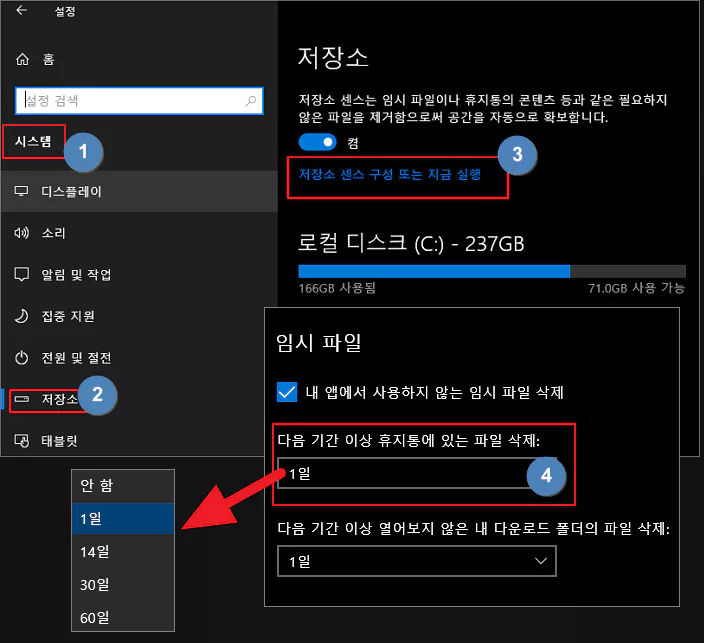
Task: Click the 태블릿 tablet icon
Action: point(22,440)
